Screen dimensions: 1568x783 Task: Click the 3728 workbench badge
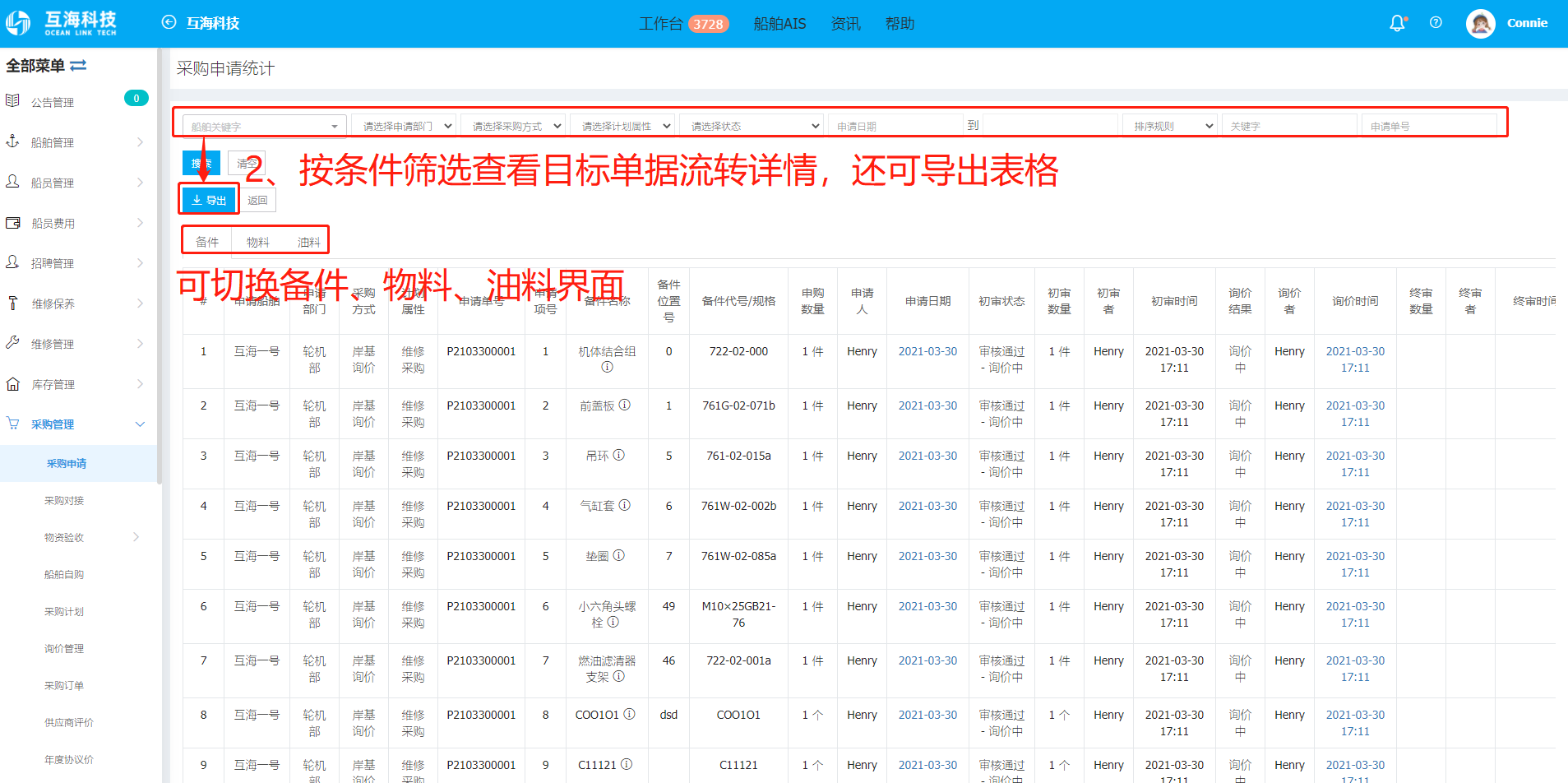coord(708,24)
